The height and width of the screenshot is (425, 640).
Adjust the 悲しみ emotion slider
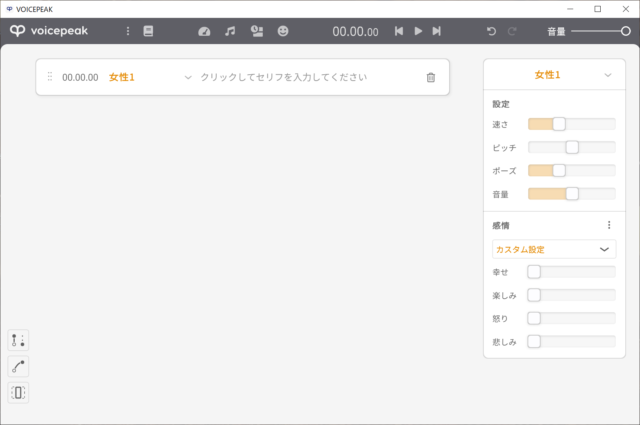(571, 342)
